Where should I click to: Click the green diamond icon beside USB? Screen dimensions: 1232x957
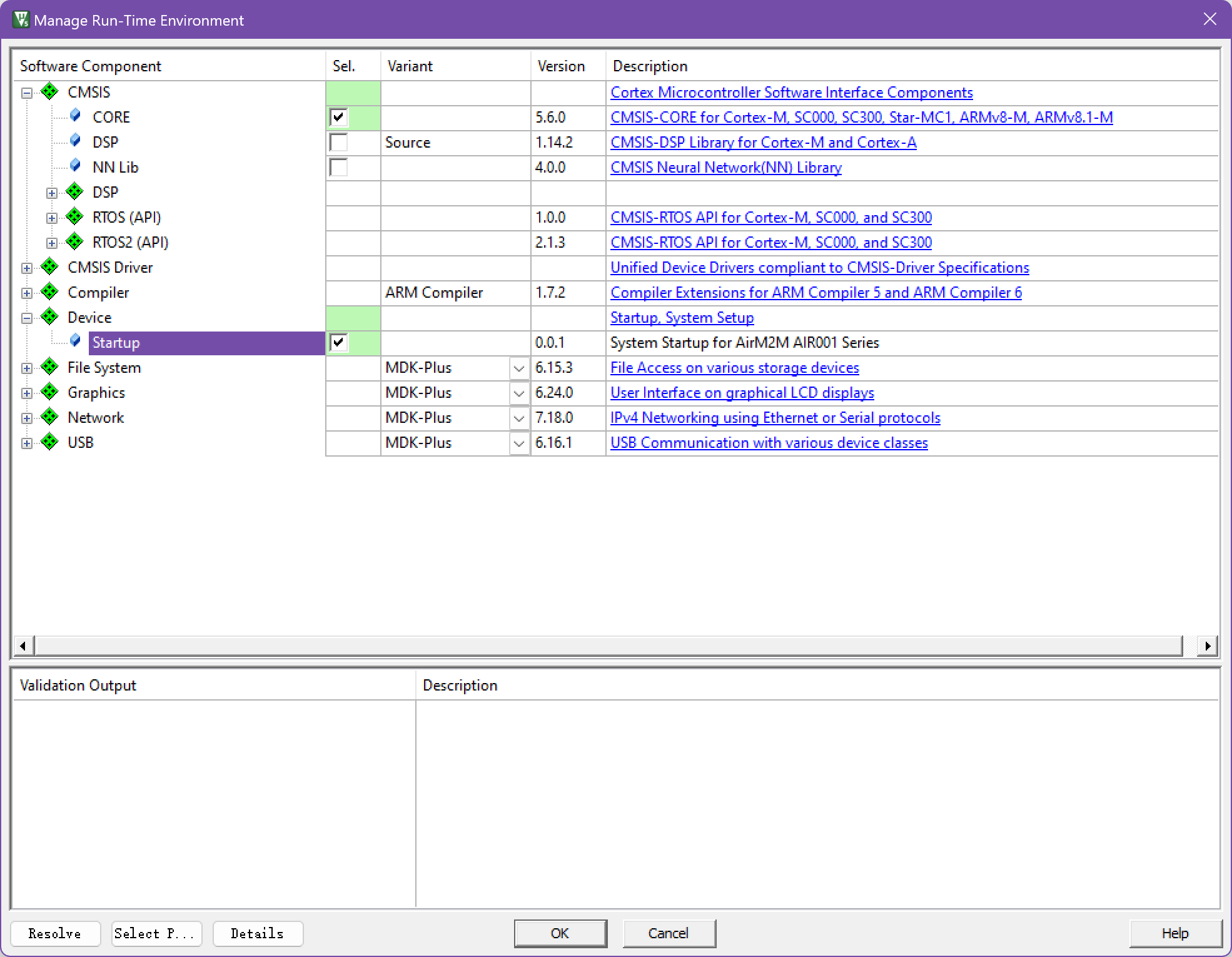(x=49, y=442)
